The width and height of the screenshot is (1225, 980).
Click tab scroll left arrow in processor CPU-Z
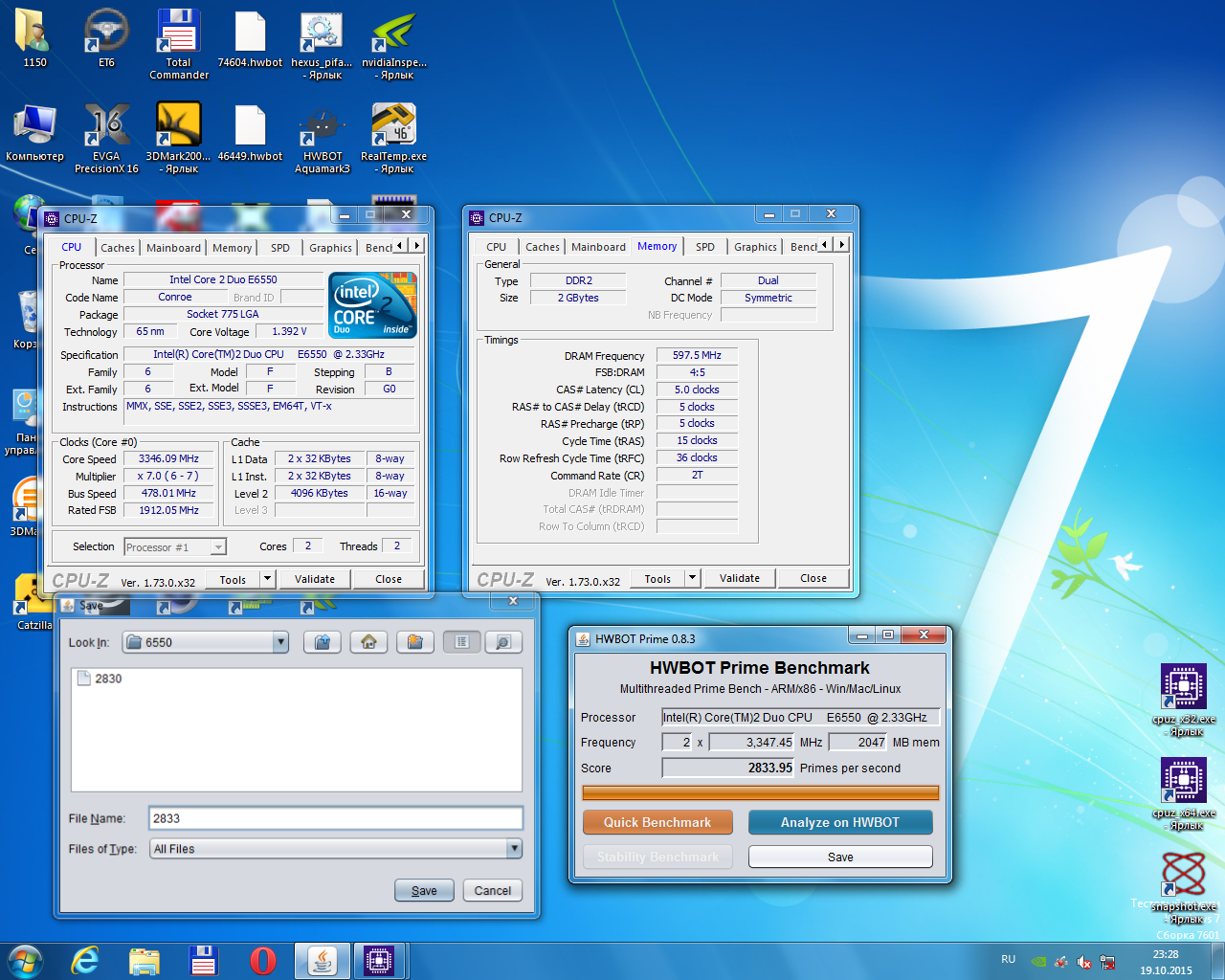pyautogui.click(x=400, y=246)
